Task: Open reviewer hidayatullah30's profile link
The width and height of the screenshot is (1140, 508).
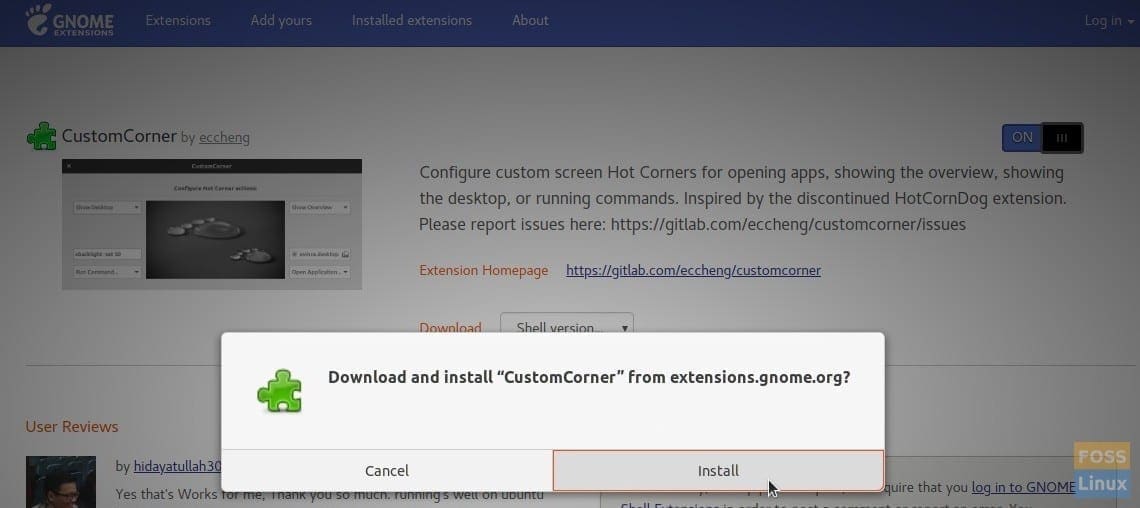Action: (x=177, y=466)
